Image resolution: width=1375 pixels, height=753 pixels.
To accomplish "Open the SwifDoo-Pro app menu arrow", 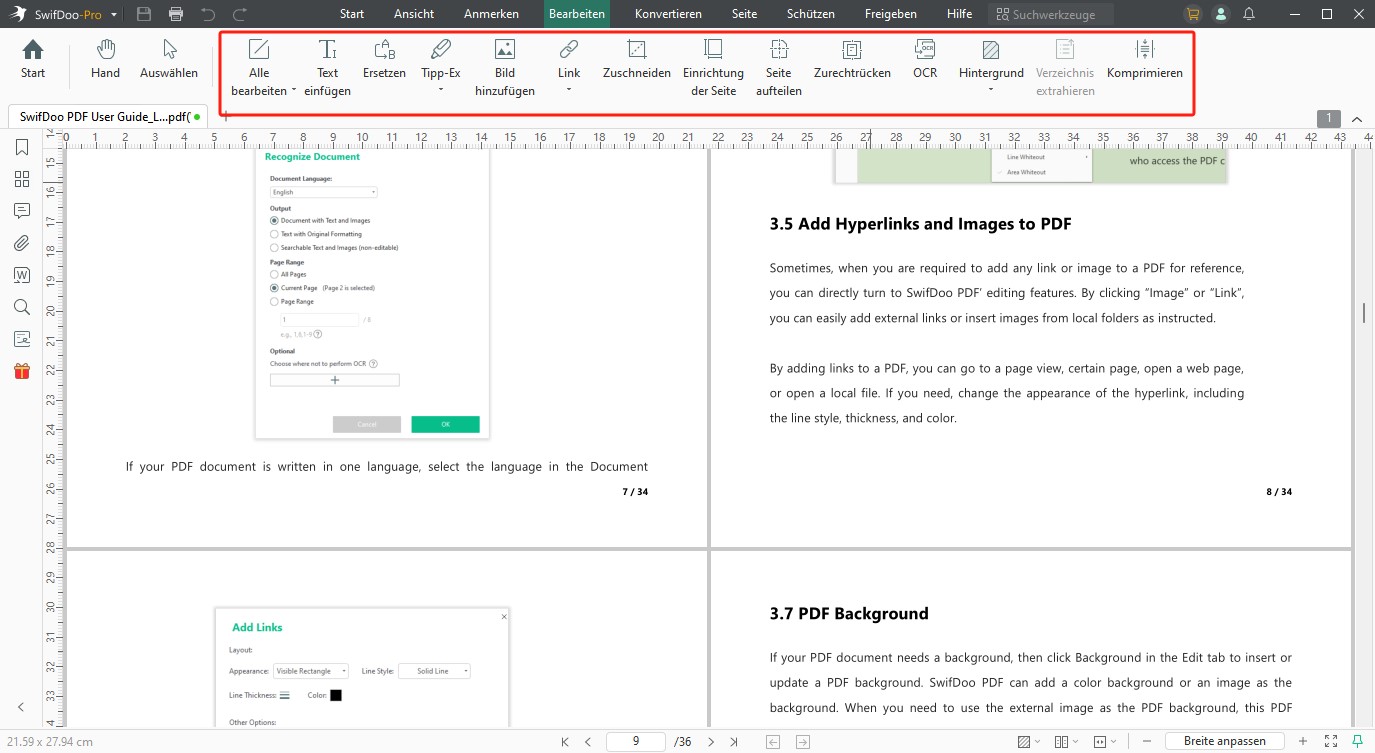I will click(114, 15).
